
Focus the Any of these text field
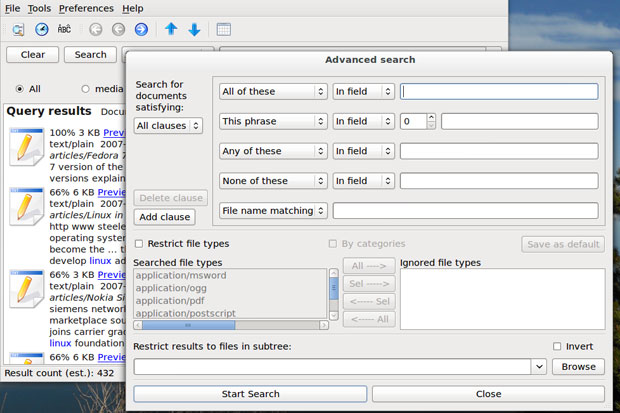tap(499, 151)
